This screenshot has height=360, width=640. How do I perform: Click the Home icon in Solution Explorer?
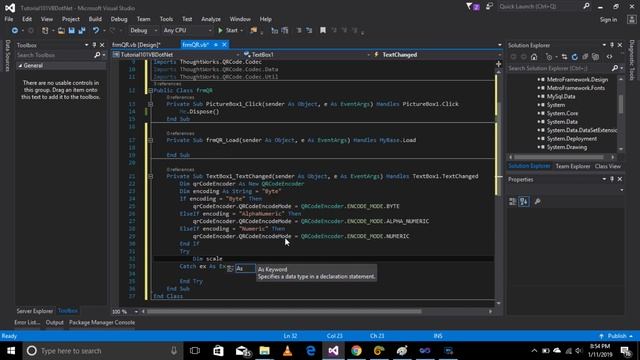point(534,57)
